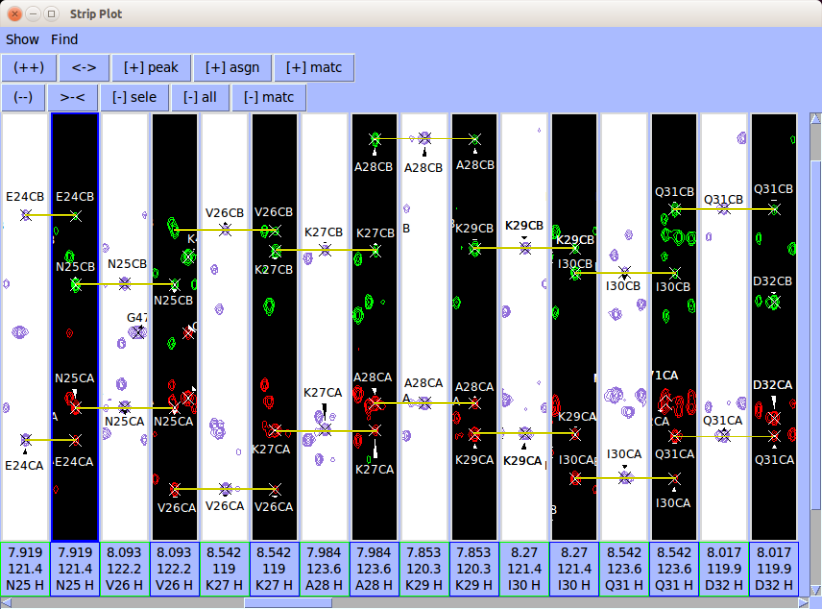Select the D32CB peak marker
Screen dimensions: 822x609
(774, 302)
